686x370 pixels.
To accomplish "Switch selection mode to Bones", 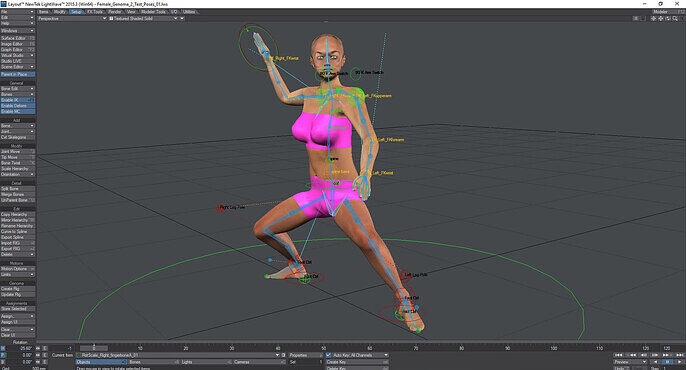I will (154, 362).
